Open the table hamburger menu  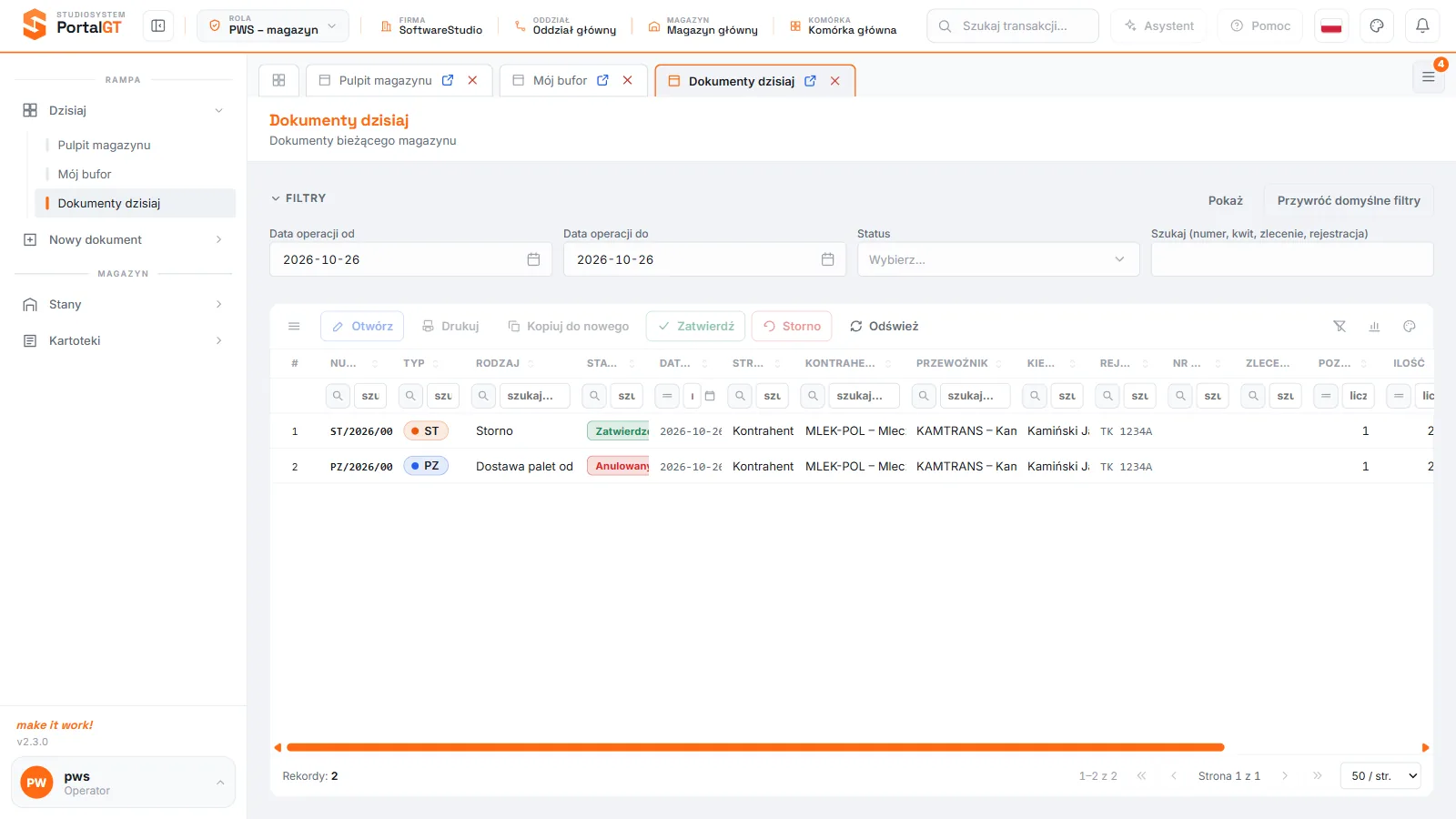(x=294, y=326)
